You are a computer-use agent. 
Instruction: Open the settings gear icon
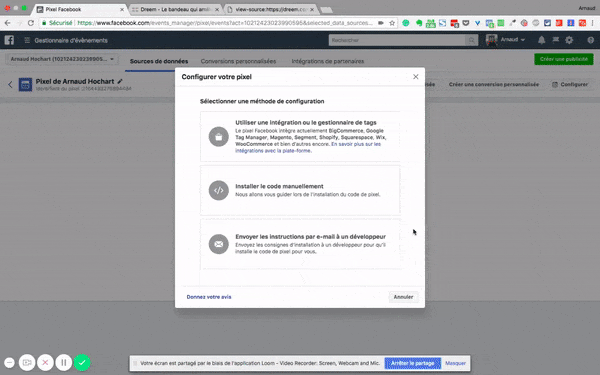tap(569, 40)
